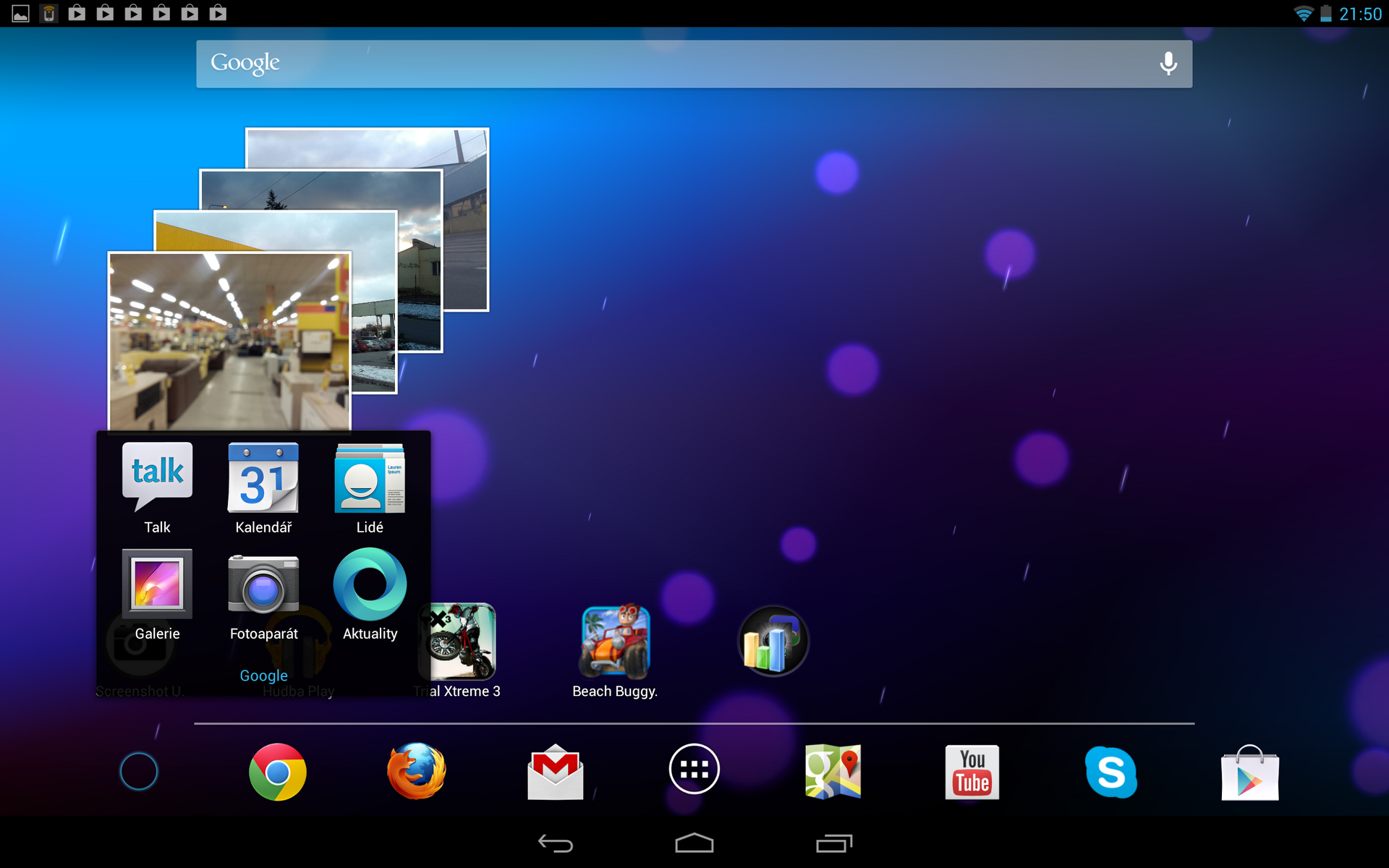Open the all-apps drawer
Viewport: 1389px width, 868px height.
694,769
